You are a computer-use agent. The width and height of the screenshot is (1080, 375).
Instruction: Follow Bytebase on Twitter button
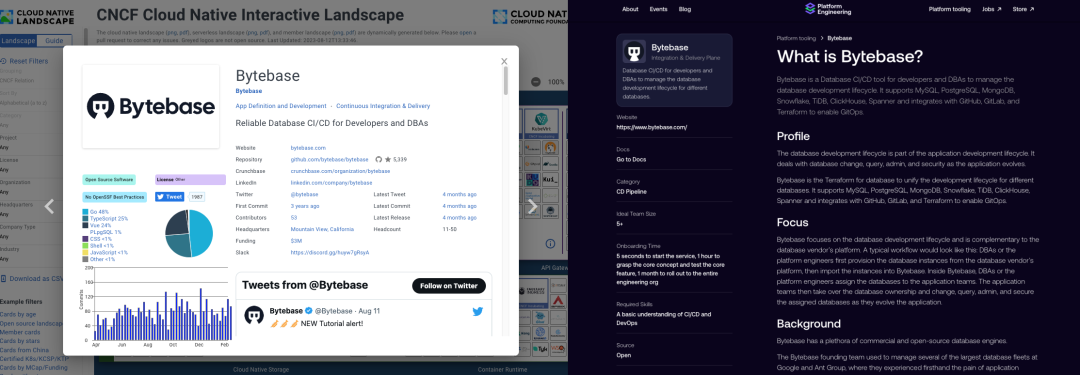448,286
